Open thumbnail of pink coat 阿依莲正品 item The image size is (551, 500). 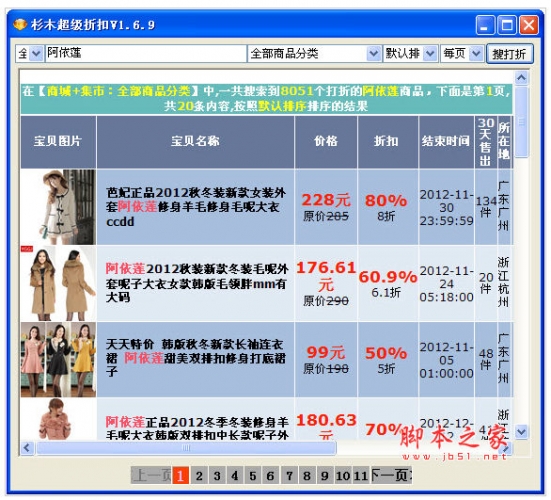coord(58,419)
